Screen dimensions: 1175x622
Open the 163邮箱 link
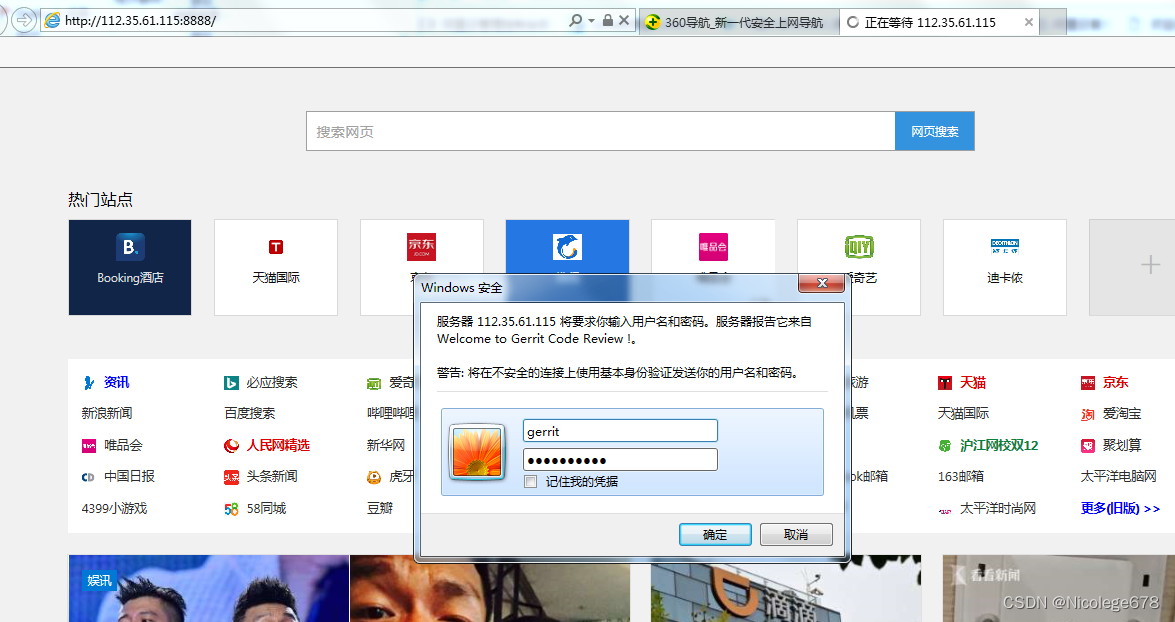tap(961, 476)
